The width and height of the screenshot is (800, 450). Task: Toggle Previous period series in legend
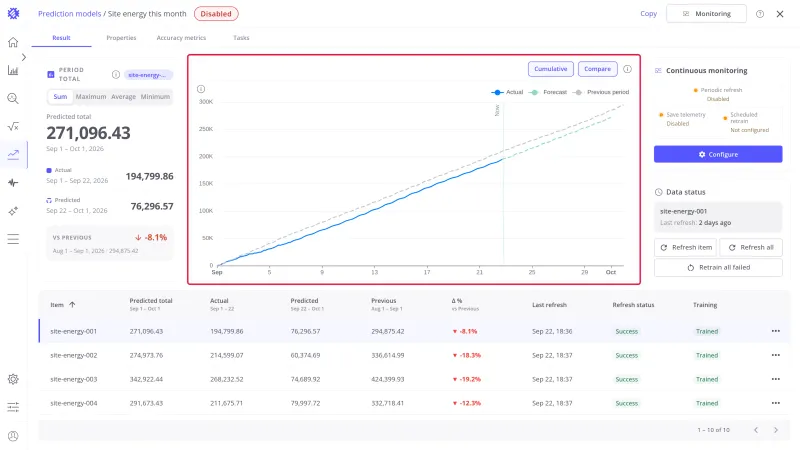[601, 92]
